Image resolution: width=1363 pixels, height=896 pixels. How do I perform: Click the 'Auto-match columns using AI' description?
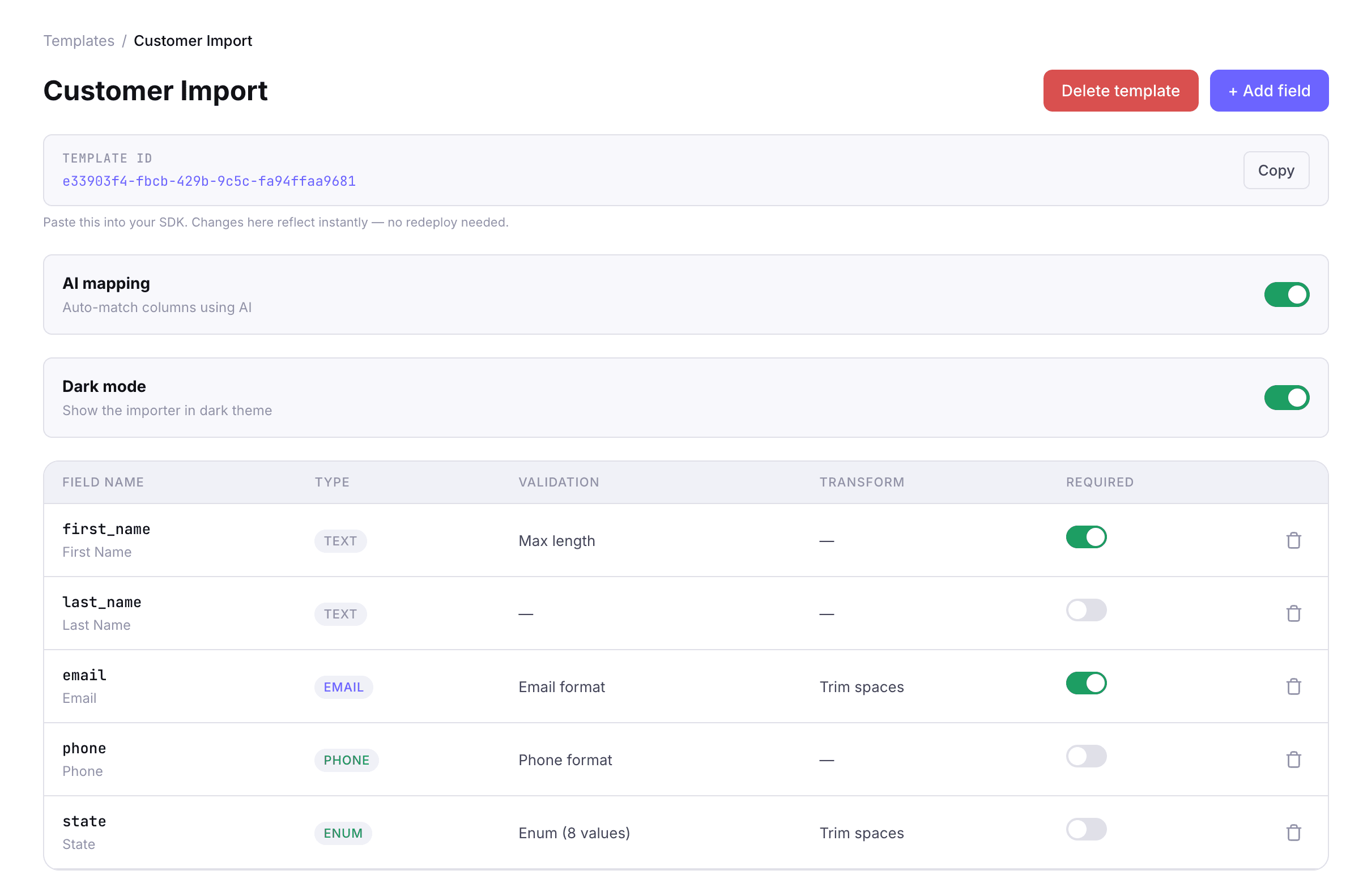[157, 308]
